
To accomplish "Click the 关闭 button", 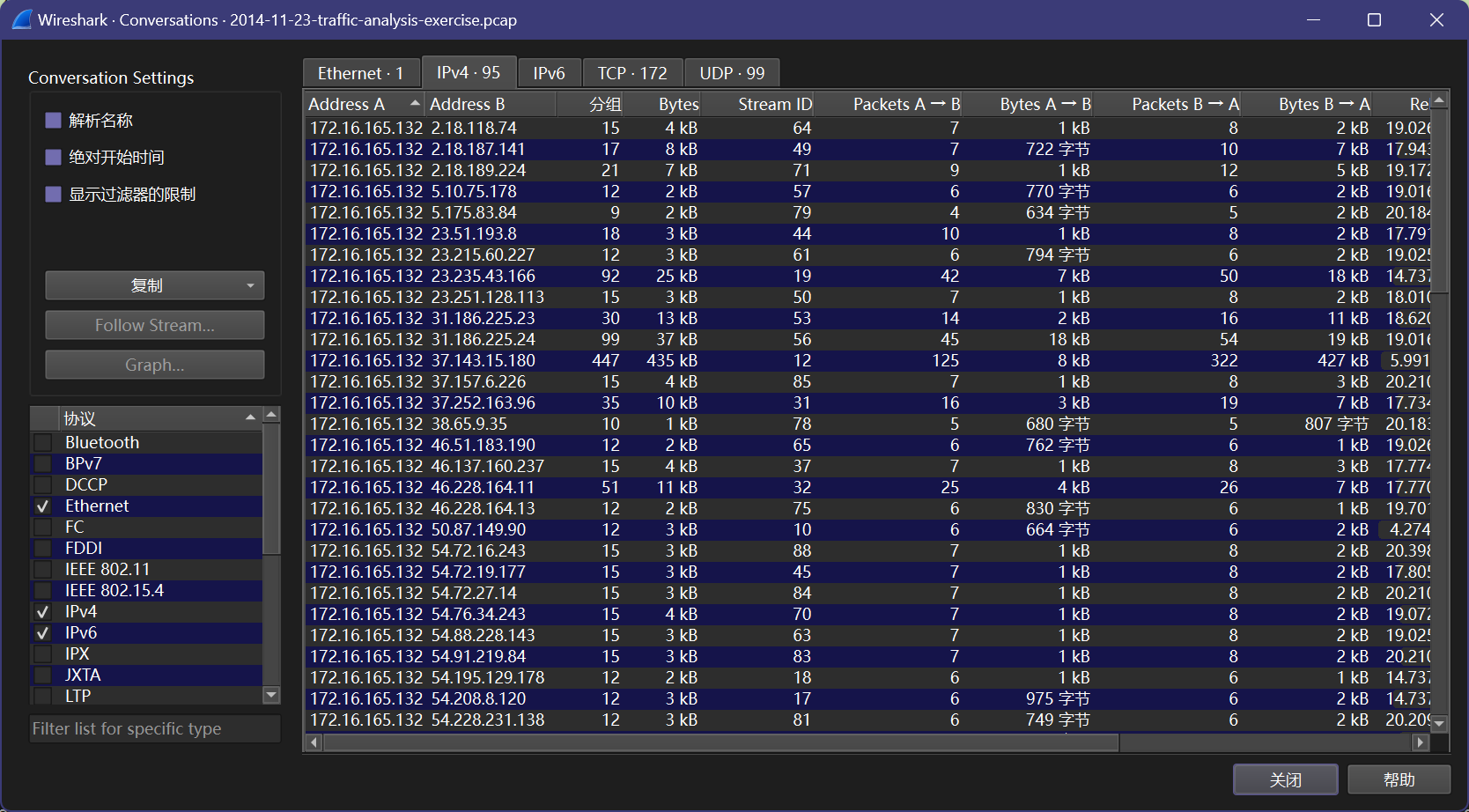I will [x=1286, y=779].
